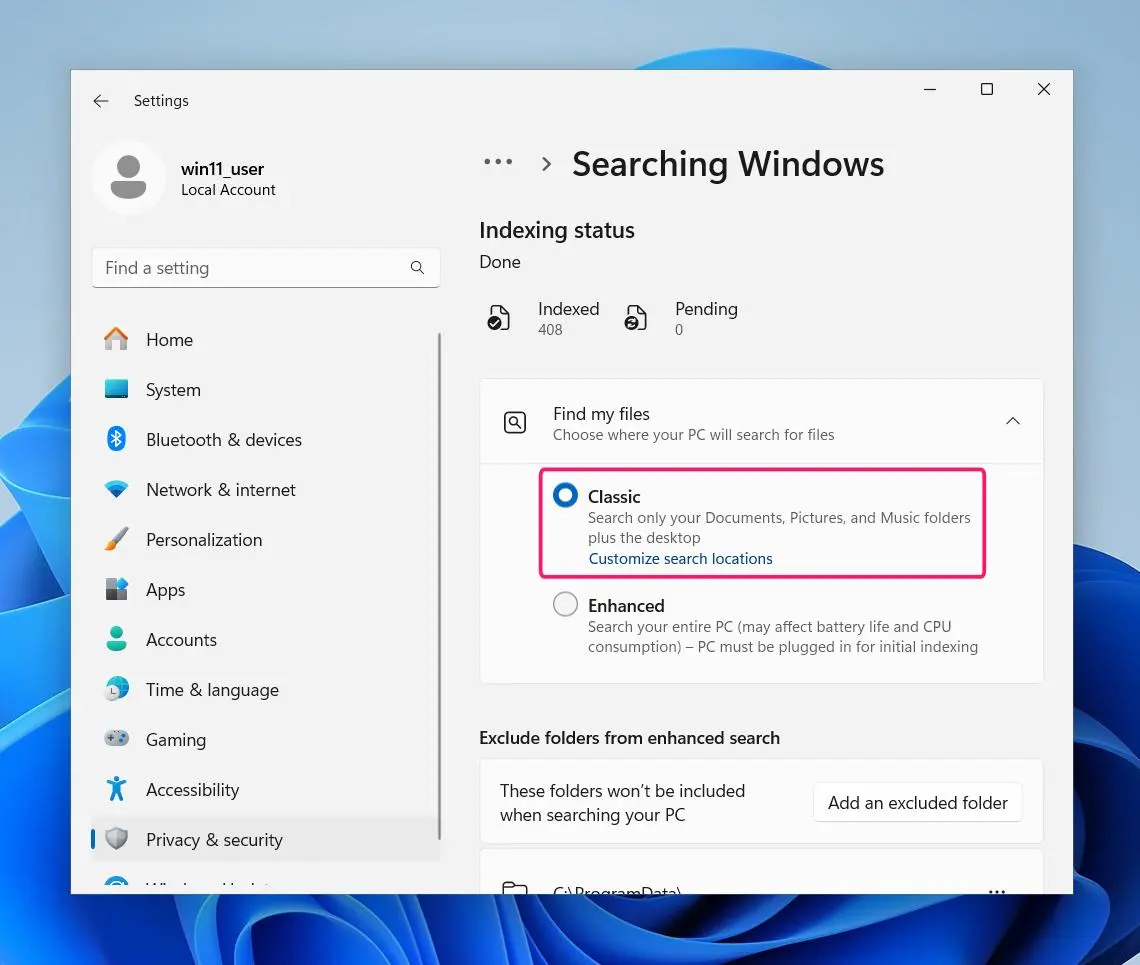1140x965 pixels.
Task: Collapse the Find my files section
Action: click(1013, 421)
